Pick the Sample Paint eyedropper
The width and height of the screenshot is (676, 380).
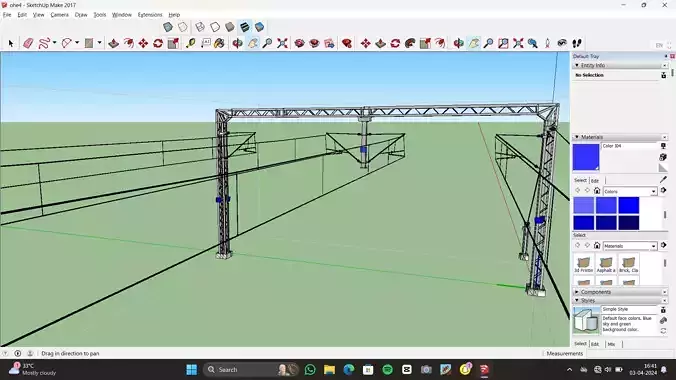[663, 179]
